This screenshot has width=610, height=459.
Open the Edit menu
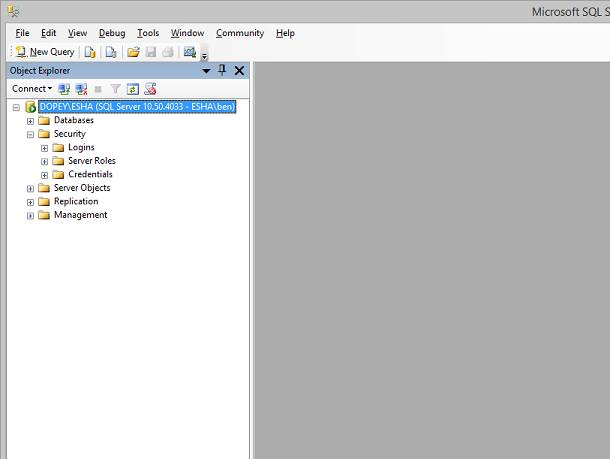(x=49, y=33)
